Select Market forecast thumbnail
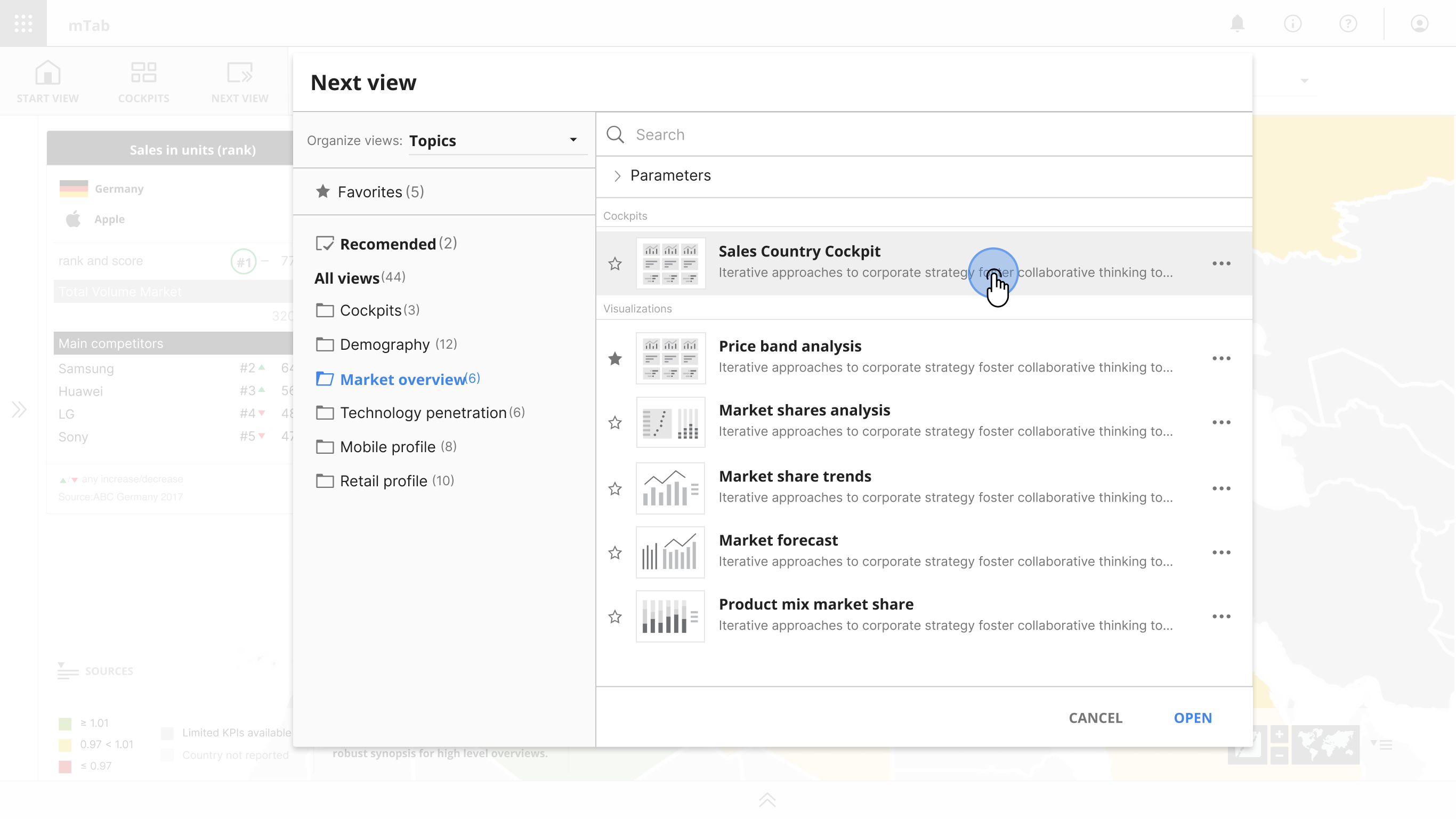Image resolution: width=1456 pixels, height=819 pixels. pyautogui.click(x=671, y=552)
